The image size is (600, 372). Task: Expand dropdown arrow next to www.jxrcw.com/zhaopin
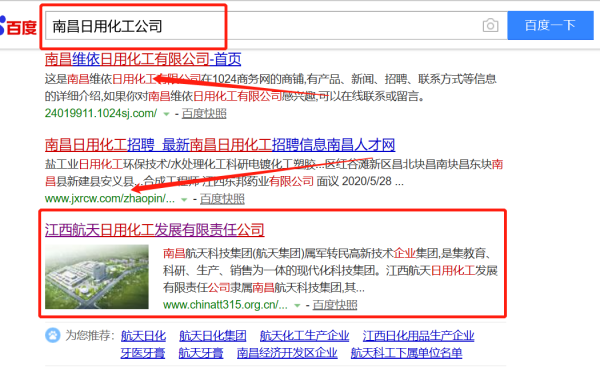pyautogui.click(x=184, y=199)
